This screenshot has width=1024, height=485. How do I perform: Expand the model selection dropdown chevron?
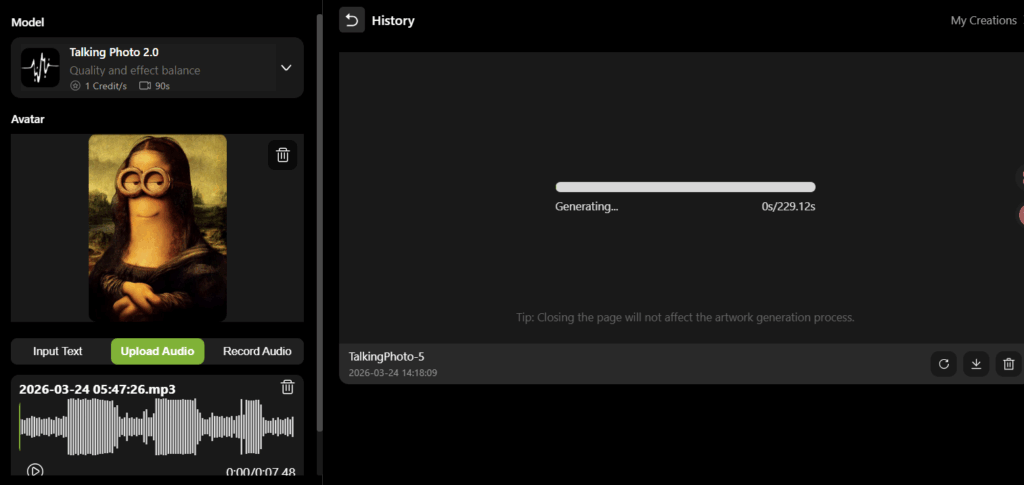tap(286, 67)
